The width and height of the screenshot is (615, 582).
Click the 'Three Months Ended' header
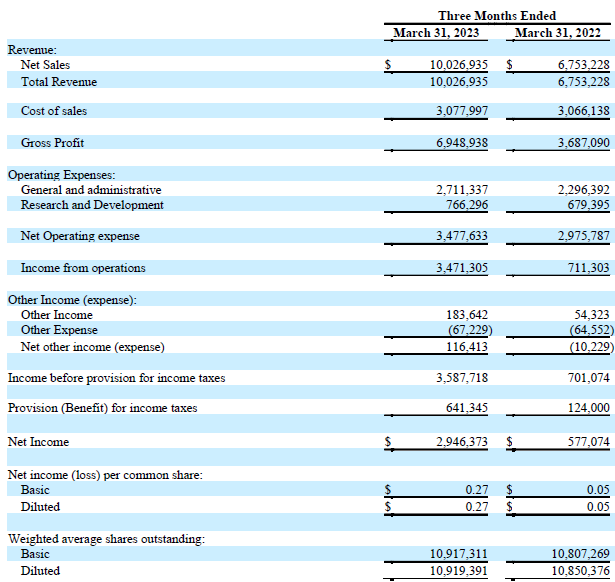[497, 16]
